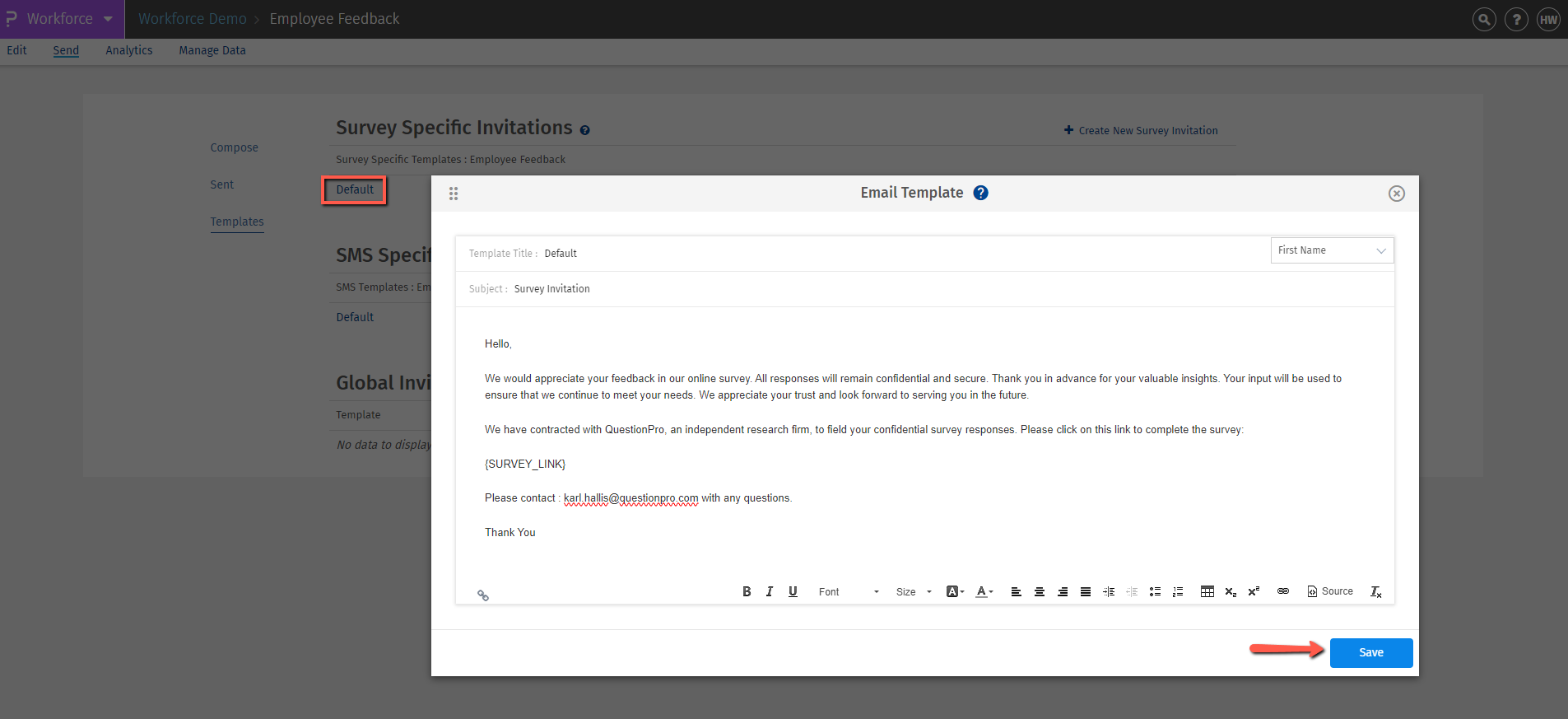The image size is (1568, 719).
Task: Open the Edit tab
Action: pyautogui.click(x=16, y=50)
